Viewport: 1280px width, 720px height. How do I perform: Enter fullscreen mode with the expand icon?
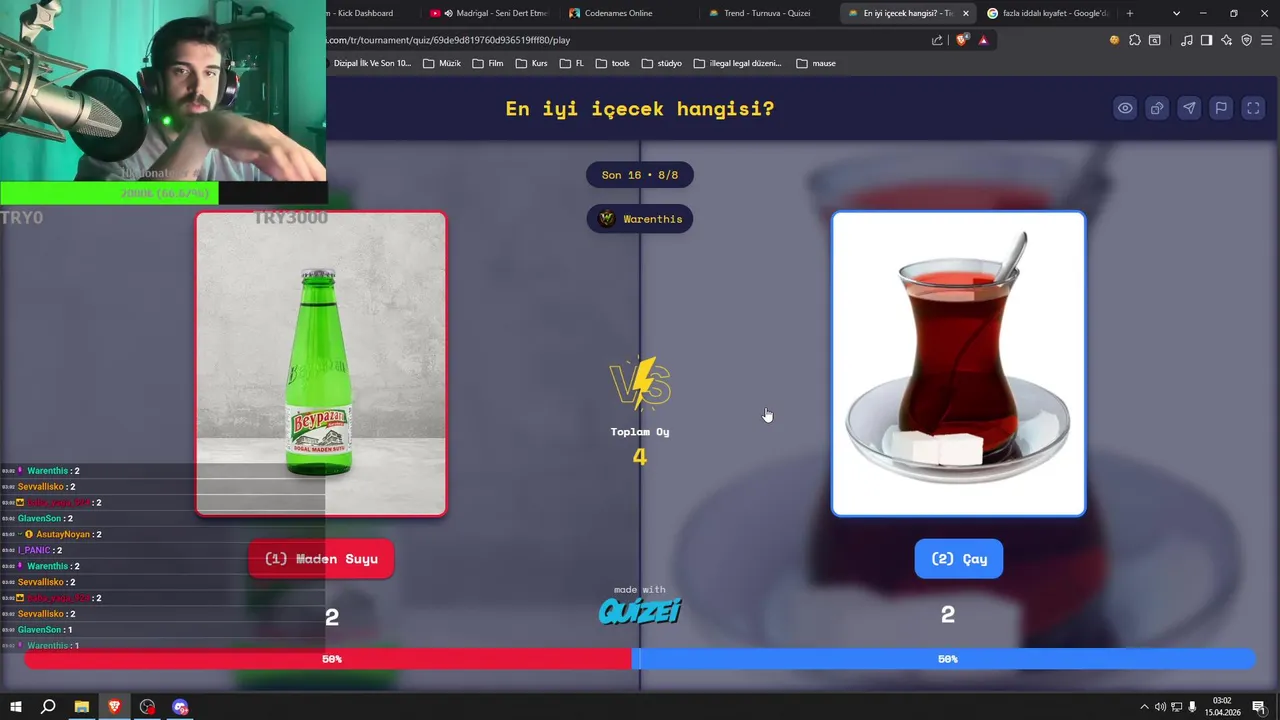(x=1253, y=108)
